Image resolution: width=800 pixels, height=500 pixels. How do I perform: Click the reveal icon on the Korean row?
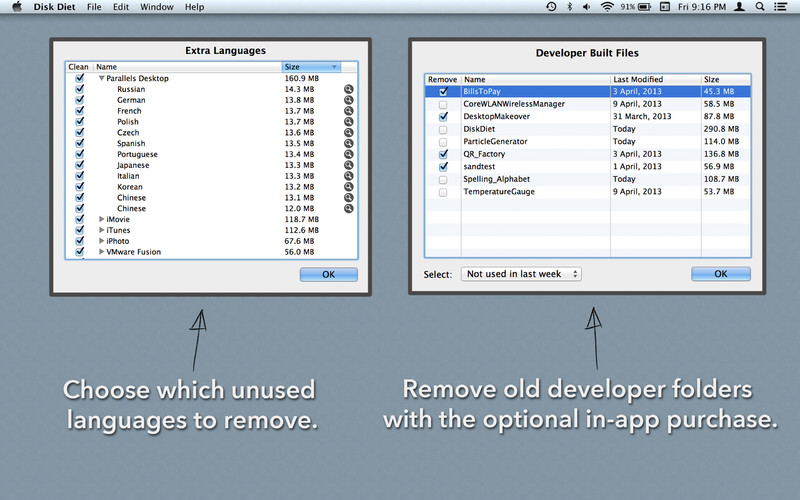pyautogui.click(x=348, y=187)
